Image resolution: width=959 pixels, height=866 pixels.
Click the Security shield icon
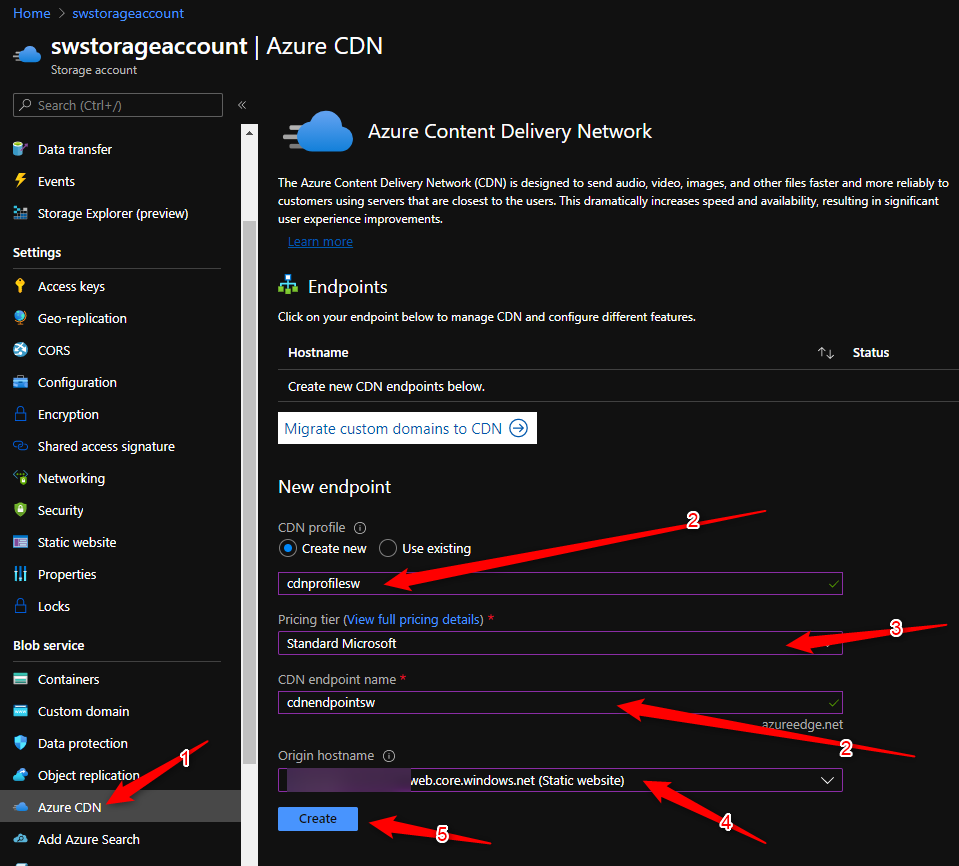[20, 510]
